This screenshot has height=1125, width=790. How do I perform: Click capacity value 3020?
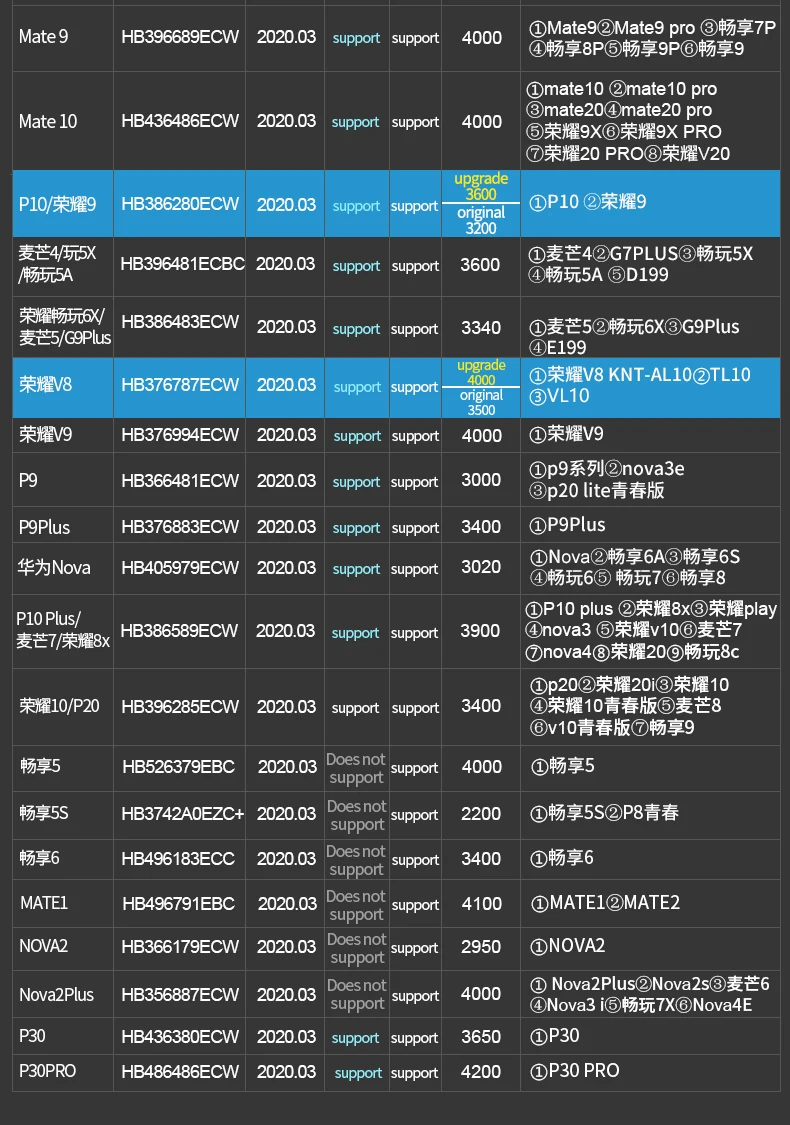481,567
